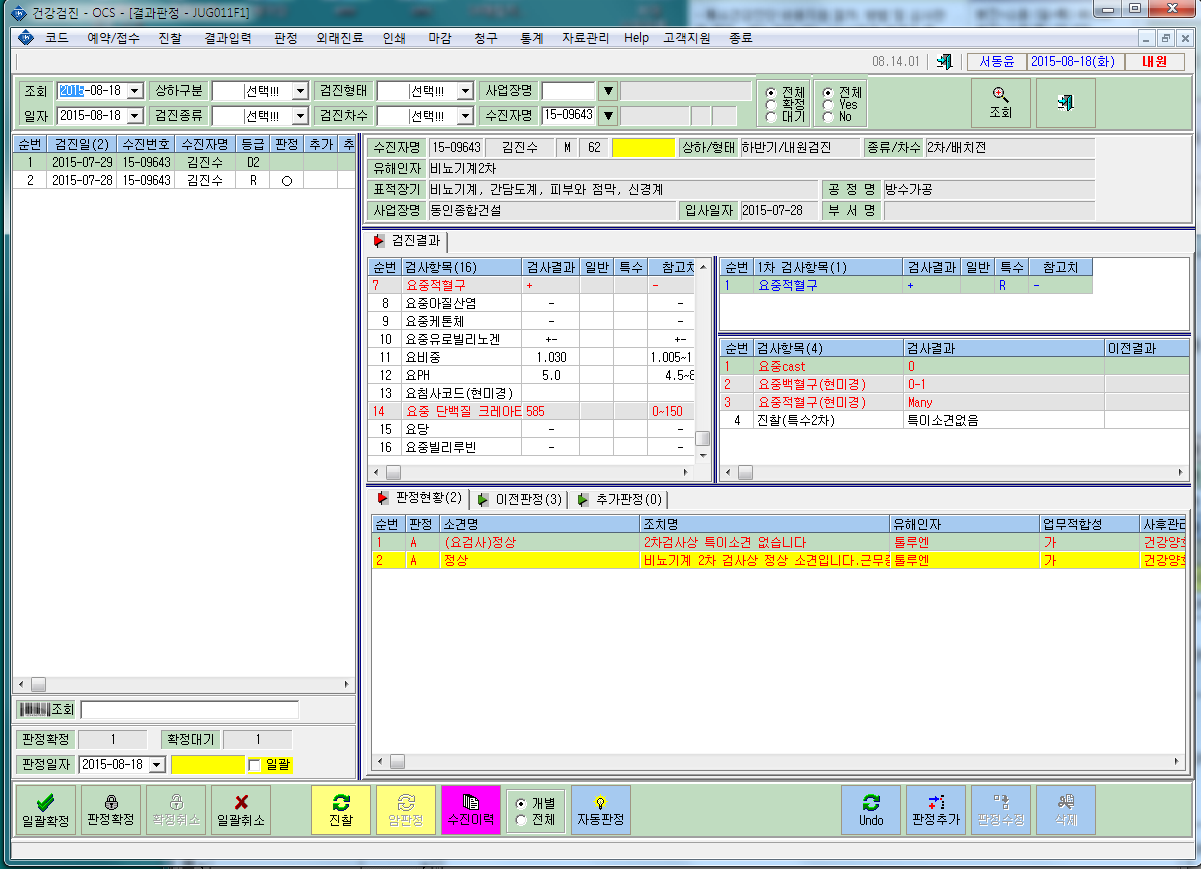This screenshot has width=1201, height=869.
Task: Open 수진이력 magenta history button
Action: pos(470,810)
